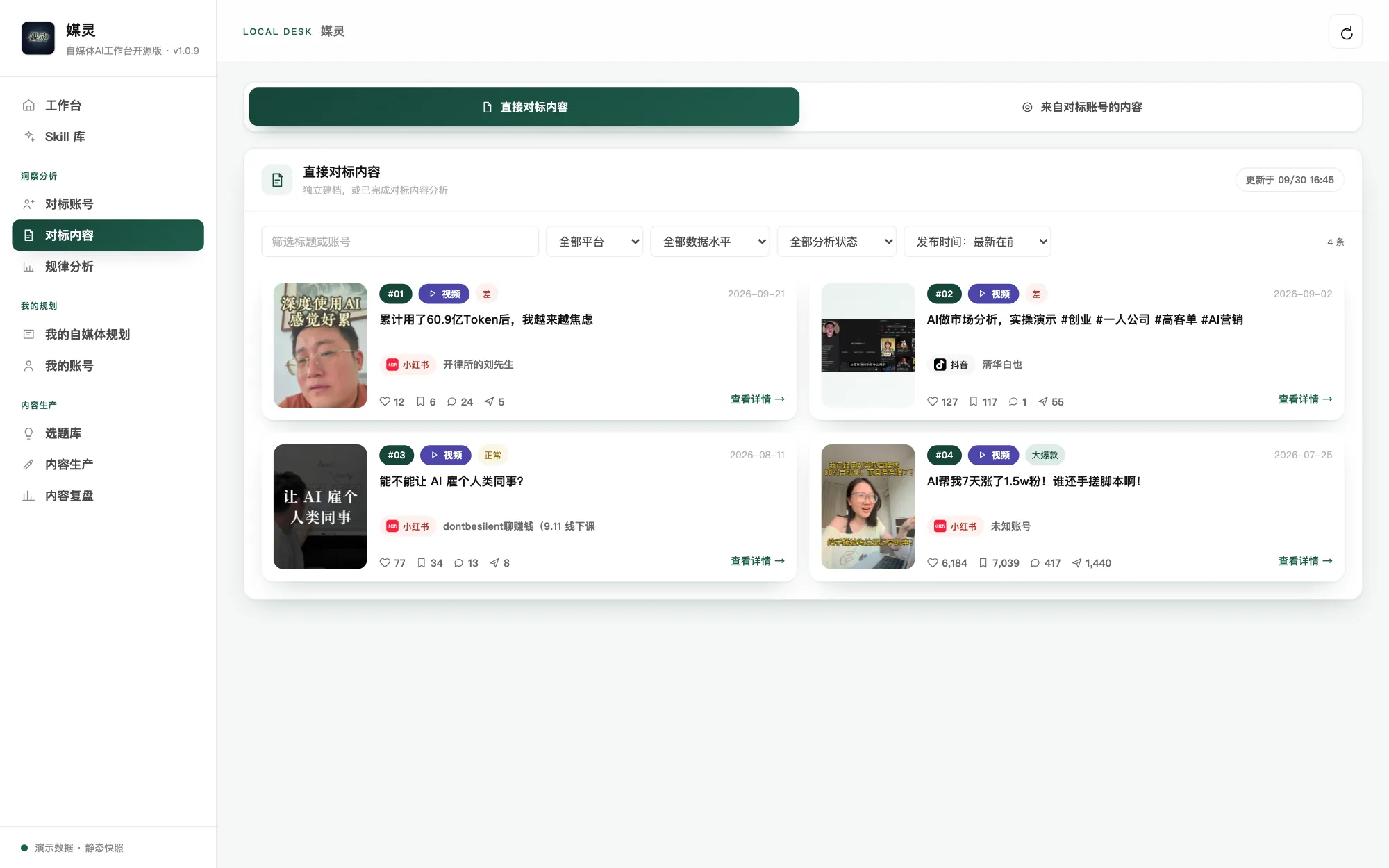This screenshot has width=1389, height=868.
Task: Click the comment icon showing 24
Action: click(452, 401)
